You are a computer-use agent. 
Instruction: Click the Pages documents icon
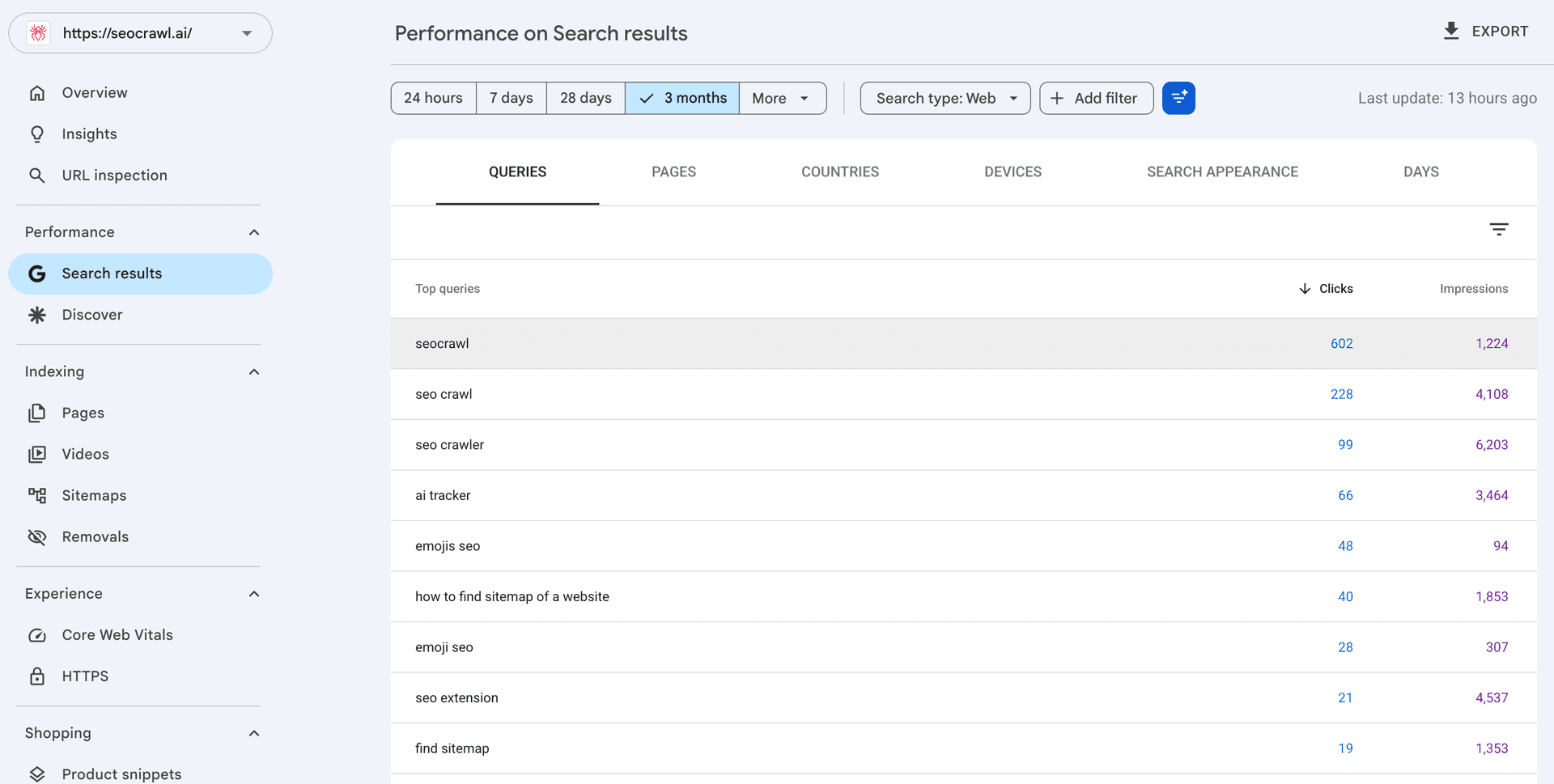(x=37, y=413)
